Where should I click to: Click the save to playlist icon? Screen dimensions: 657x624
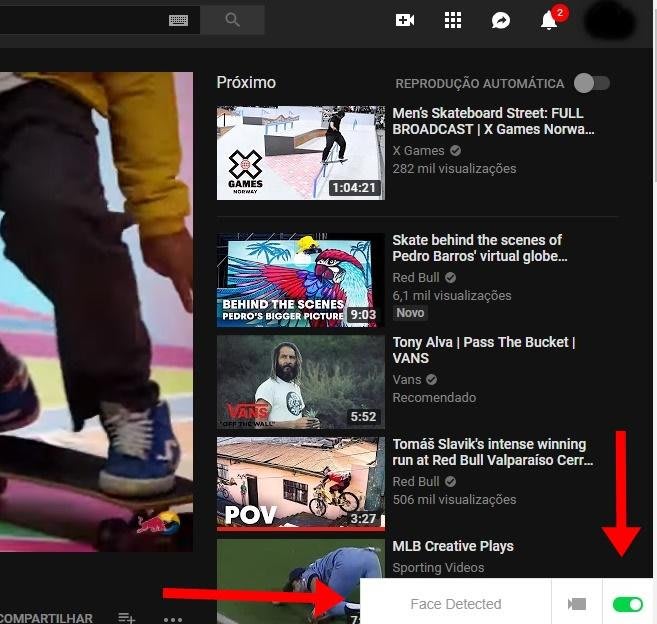(127, 618)
